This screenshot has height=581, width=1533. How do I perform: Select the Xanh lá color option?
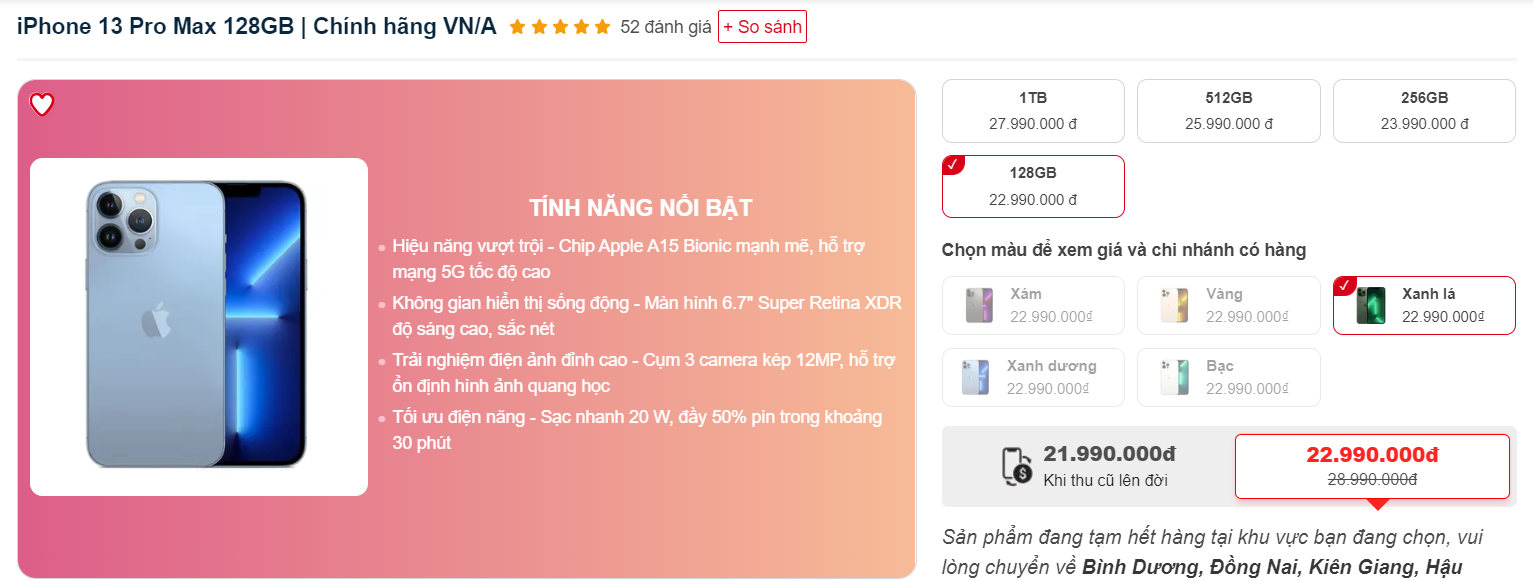pos(1424,305)
